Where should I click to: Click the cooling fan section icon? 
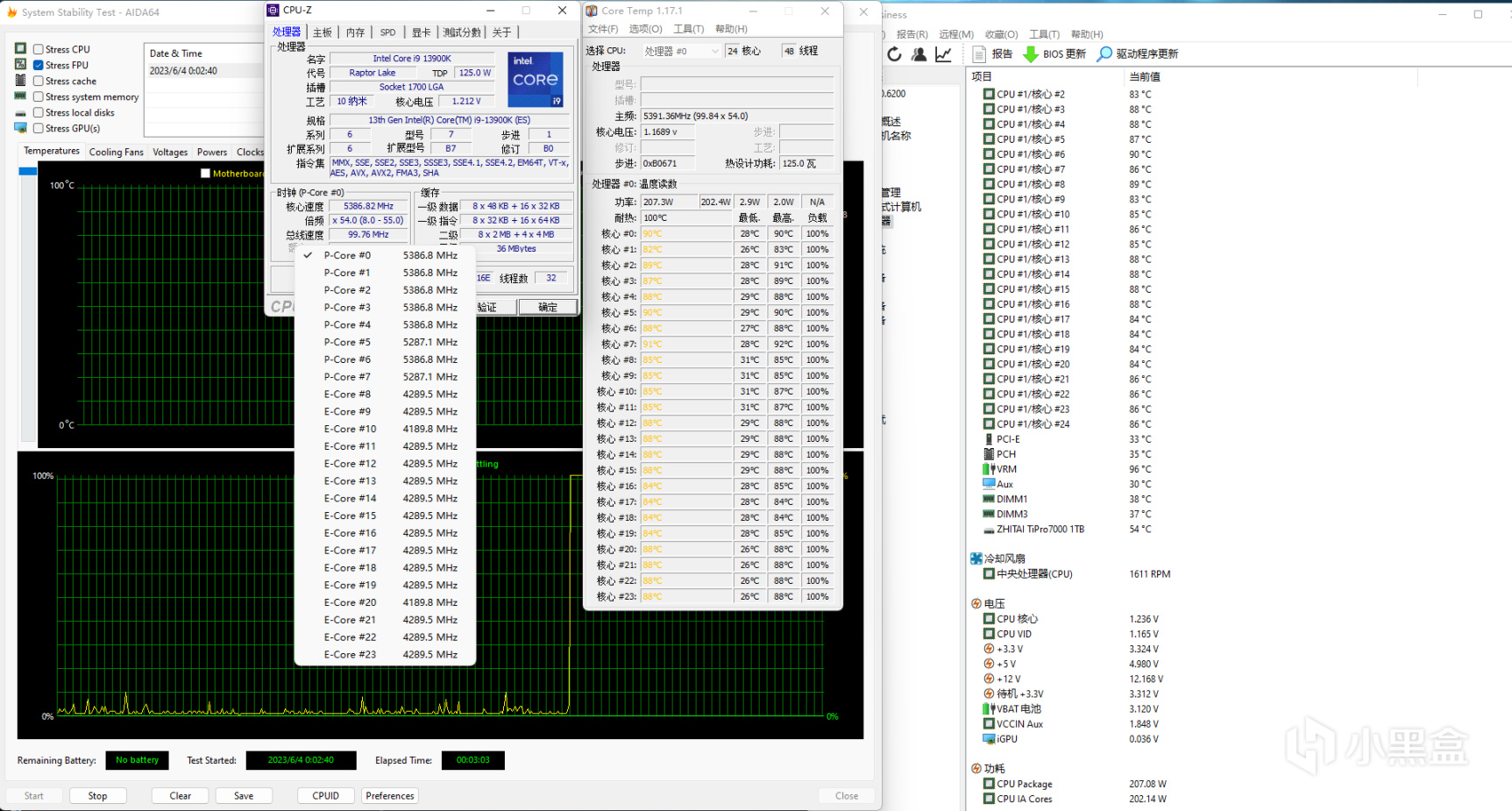(976, 558)
